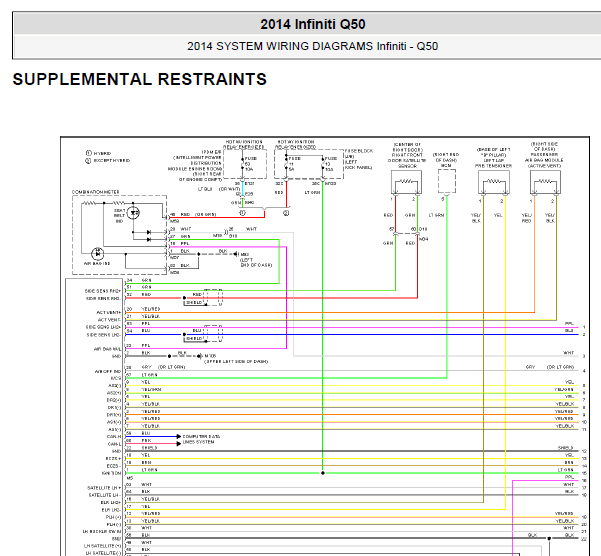Click the IPDM E/R module description text

(197, 166)
